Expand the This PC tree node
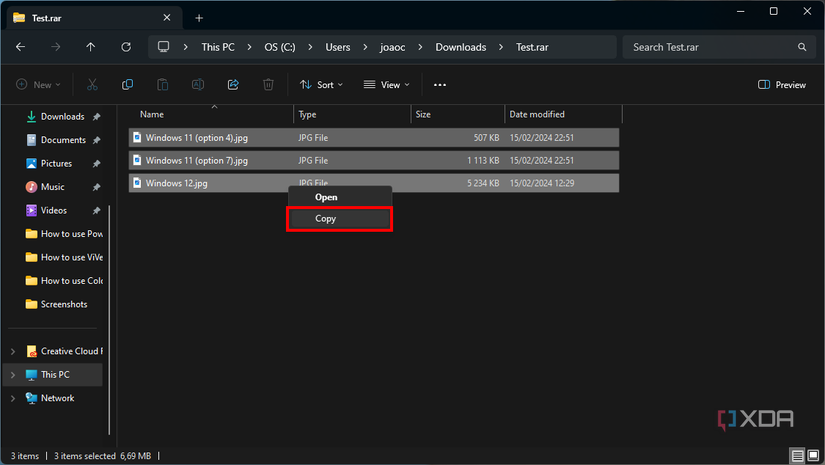825x465 pixels. tap(13, 375)
